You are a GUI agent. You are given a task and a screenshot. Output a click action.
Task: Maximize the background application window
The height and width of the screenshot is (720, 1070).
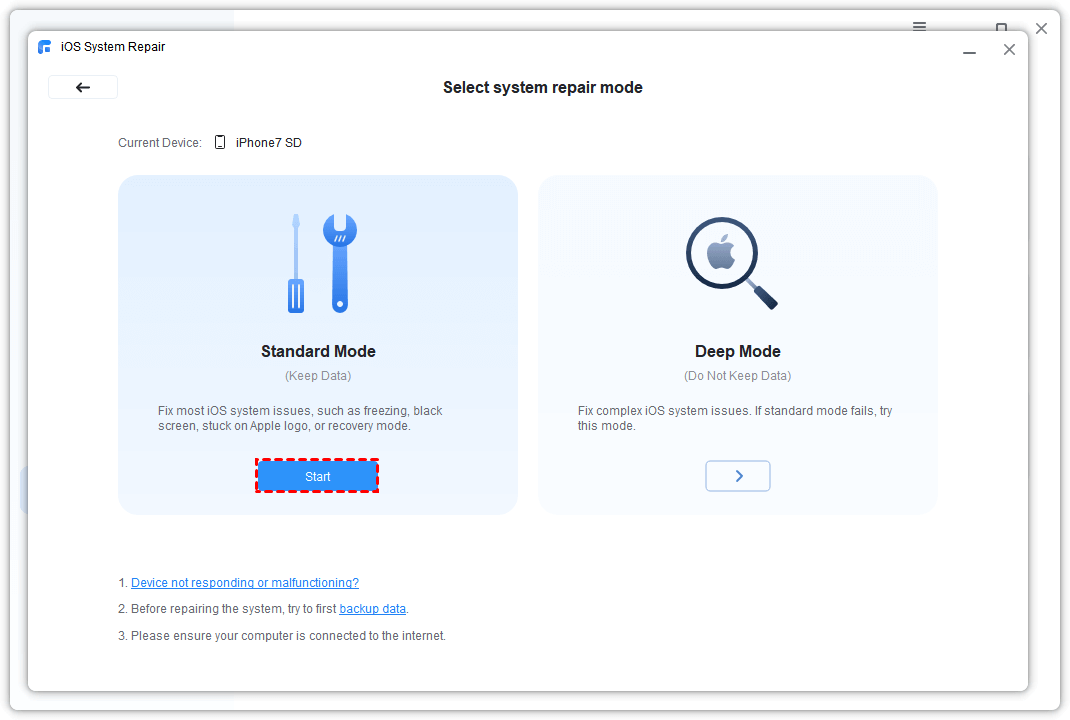1001,27
